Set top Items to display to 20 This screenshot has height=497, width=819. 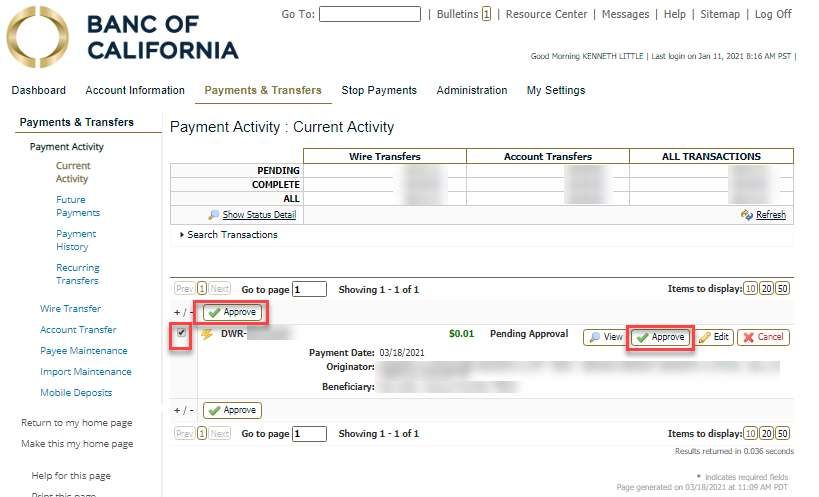[x=766, y=289]
